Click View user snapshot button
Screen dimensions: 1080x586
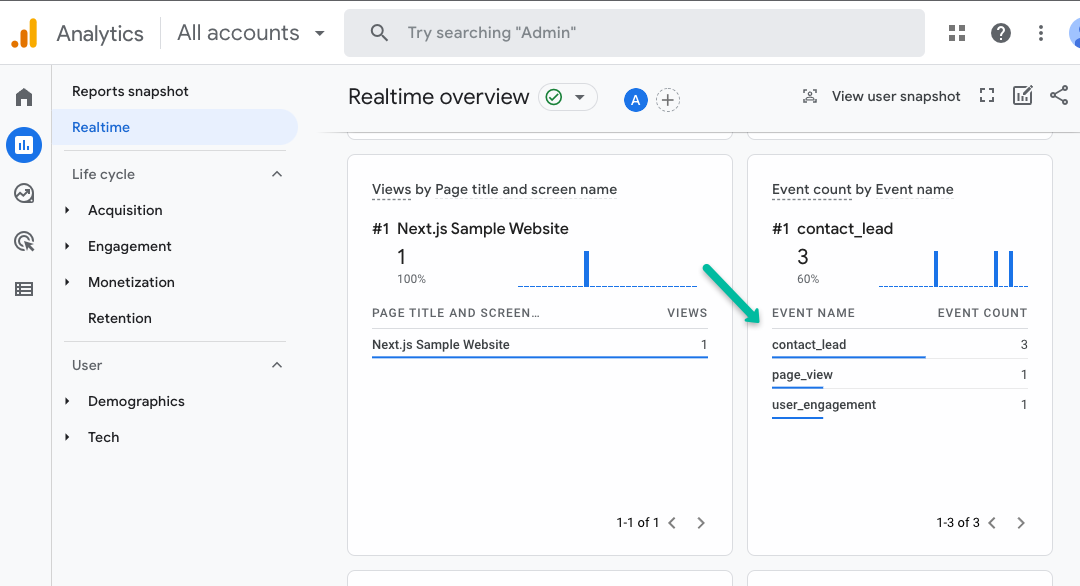(881, 96)
